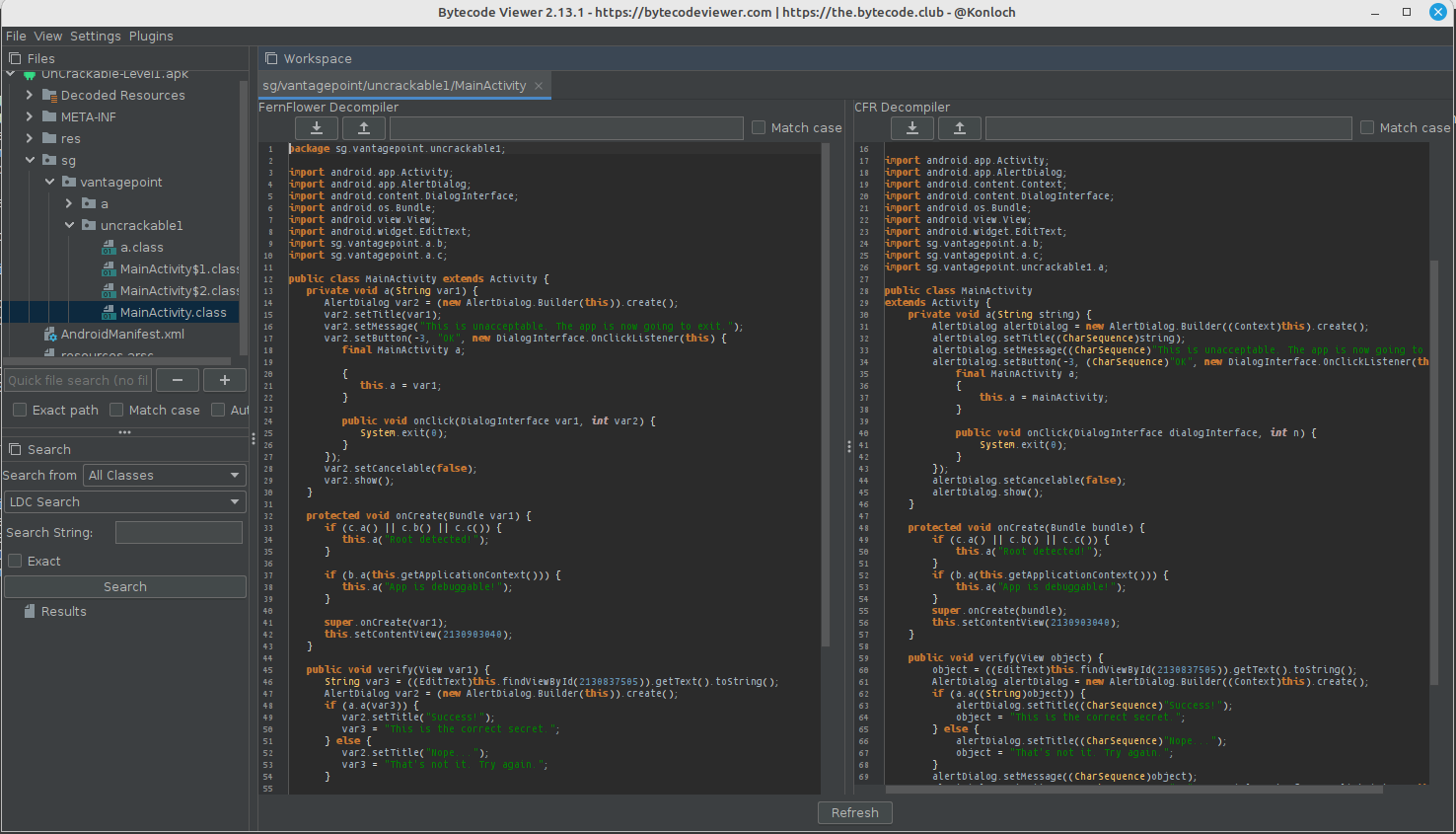Enable Match case in CFR panel
This screenshot has width=1456, height=834.
[1367, 127]
